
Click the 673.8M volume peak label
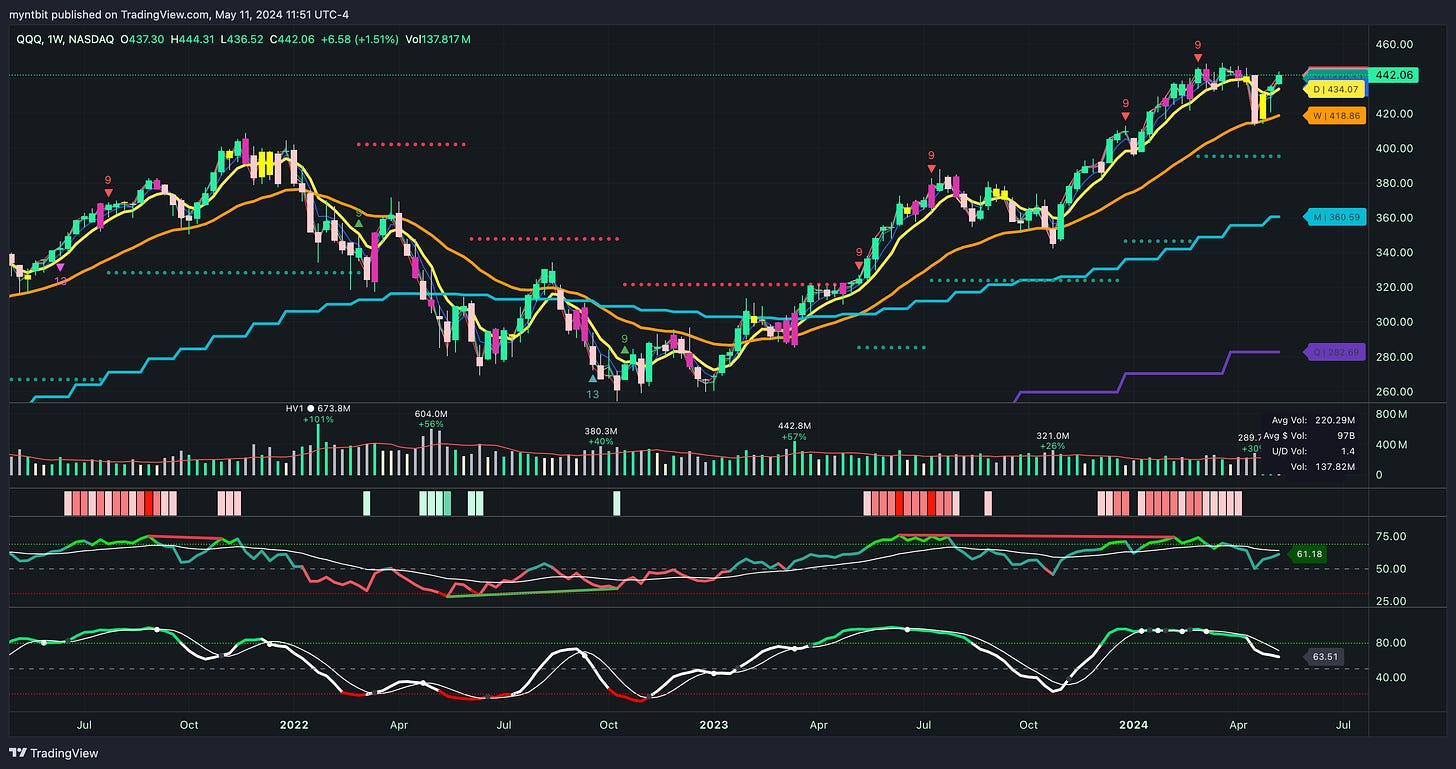[332, 408]
